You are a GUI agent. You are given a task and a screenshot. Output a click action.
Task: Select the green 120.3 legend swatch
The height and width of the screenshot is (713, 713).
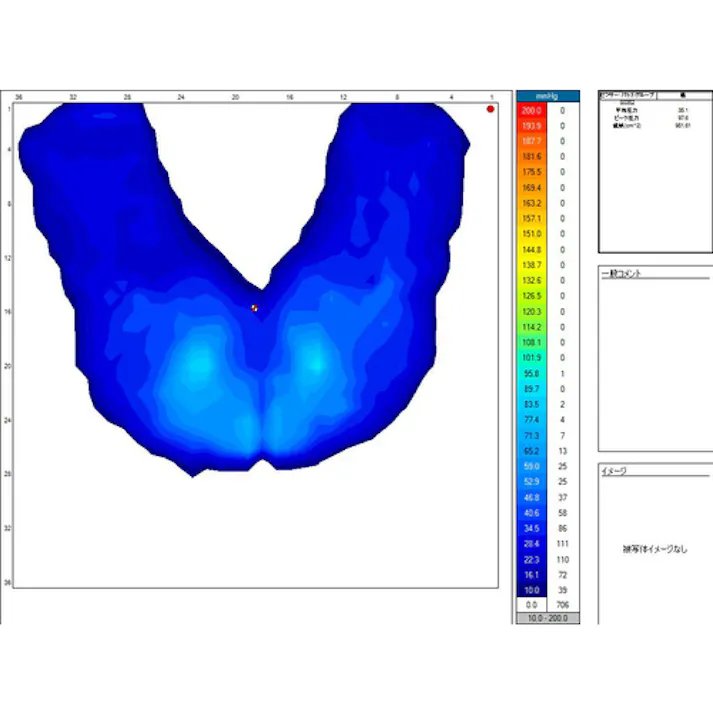click(x=531, y=311)
